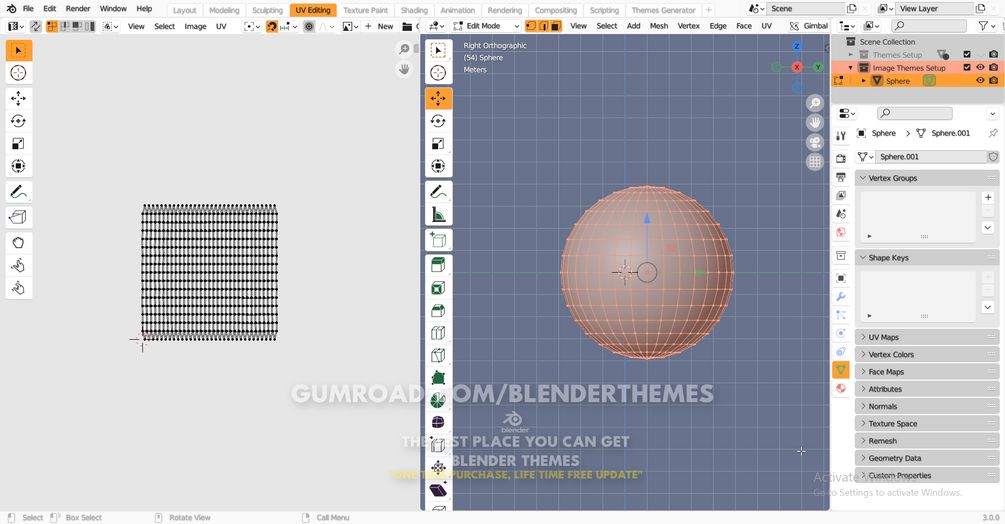The height and width of the screenshot is (524, 1005).
Task: Toggle camera view in the 3D viewport
Action: coord(815,142)
